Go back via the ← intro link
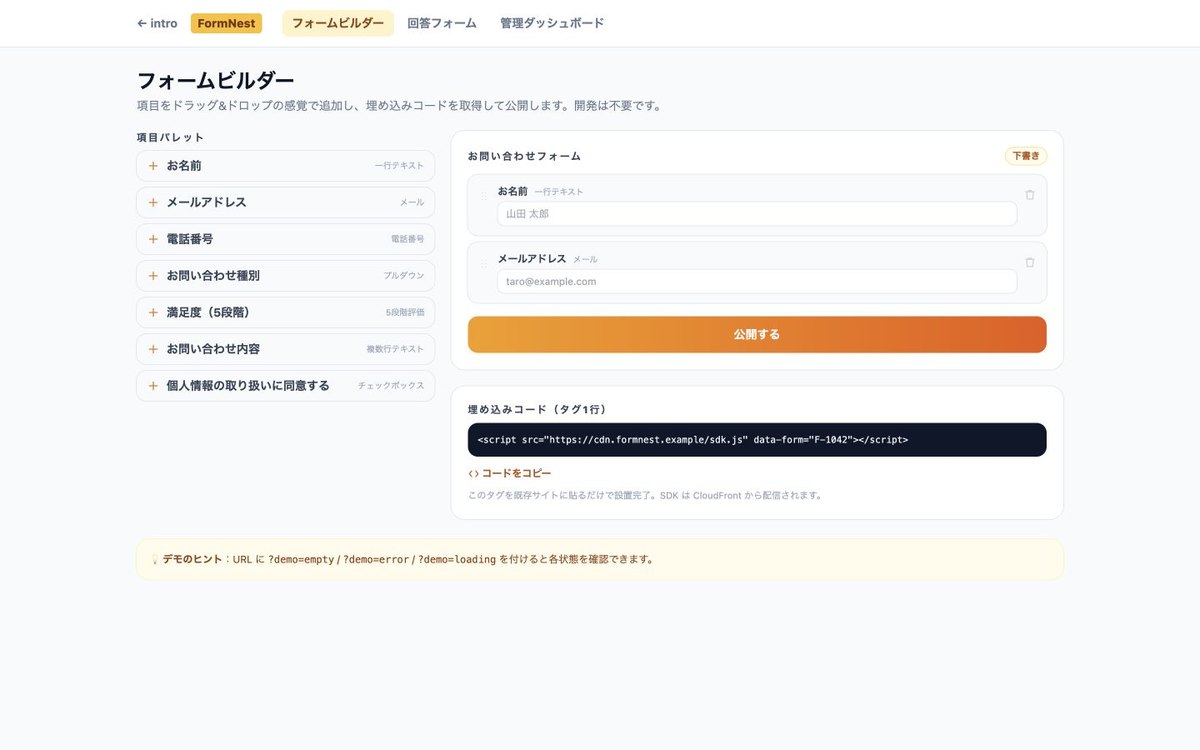Image resolution: width=1200 pixels, height=750 pixels. click(157, 23)
